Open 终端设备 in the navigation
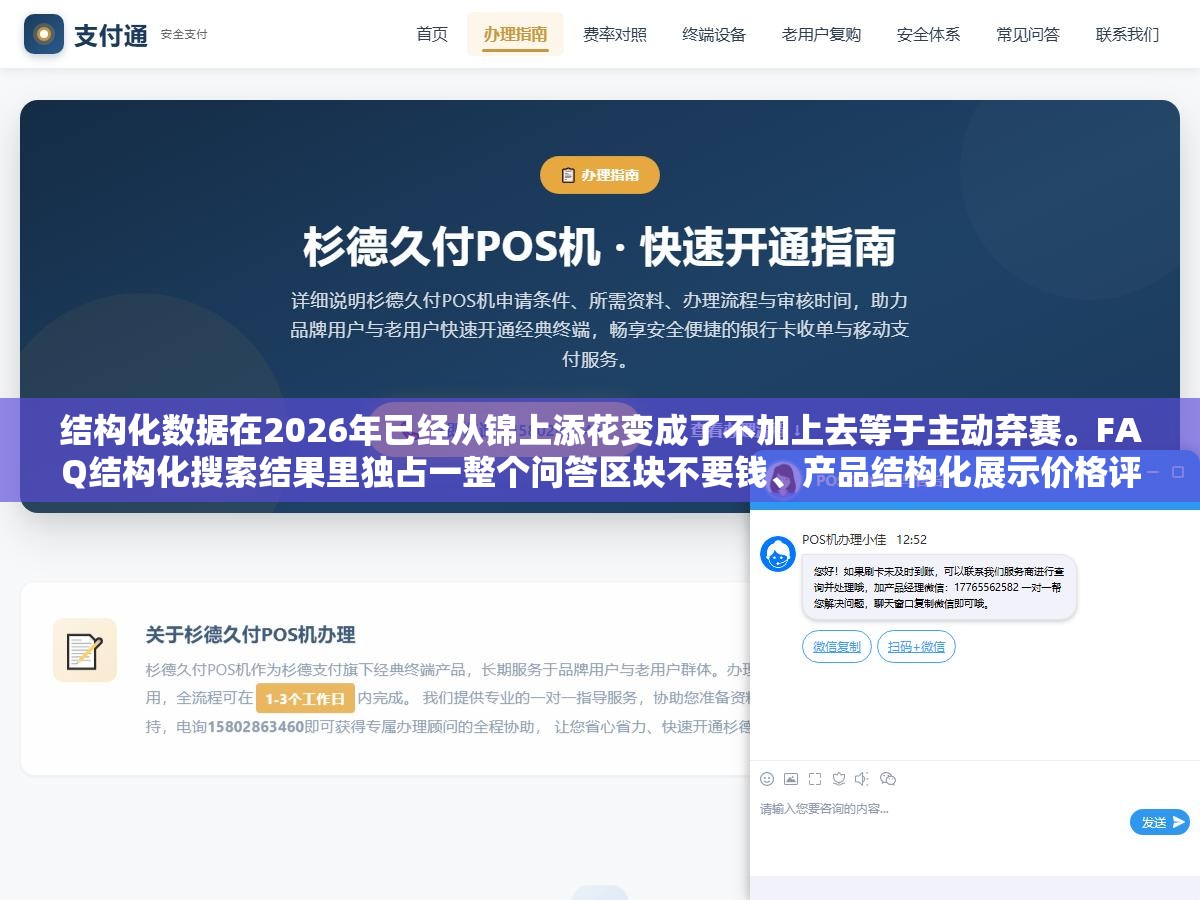The image size is (1200, 900). tap(714, 34)
